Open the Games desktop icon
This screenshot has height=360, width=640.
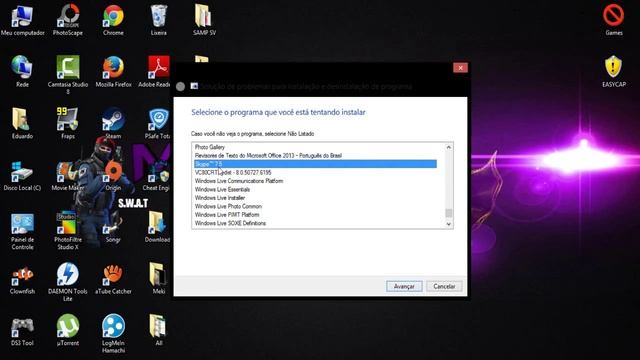click(613, 20)
